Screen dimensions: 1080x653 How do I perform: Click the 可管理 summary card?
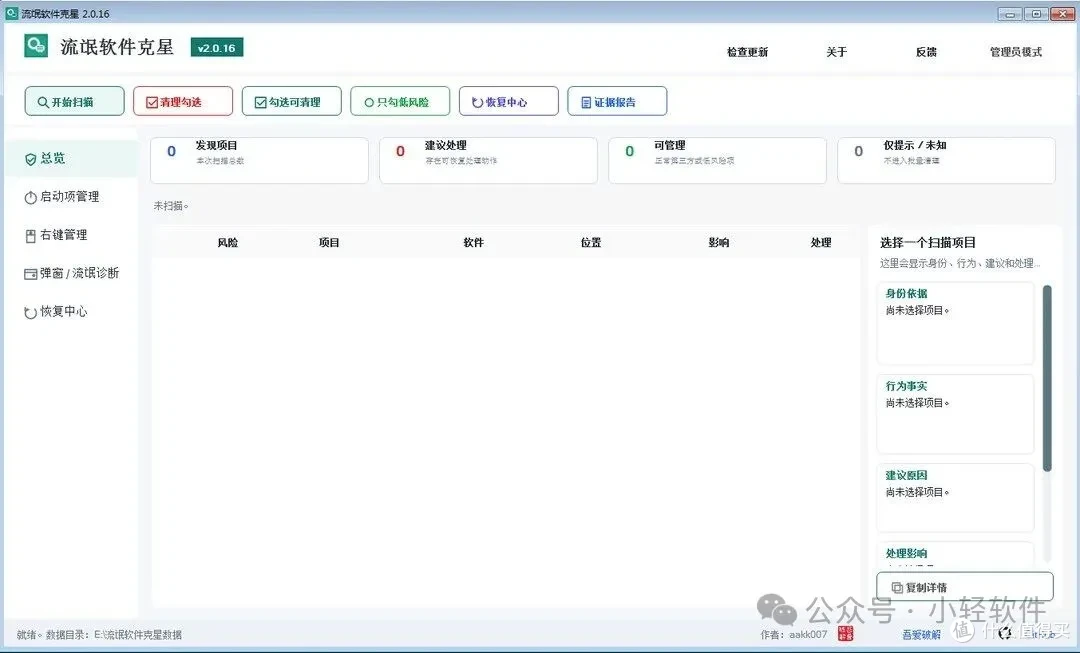click(x=717, y=160)
